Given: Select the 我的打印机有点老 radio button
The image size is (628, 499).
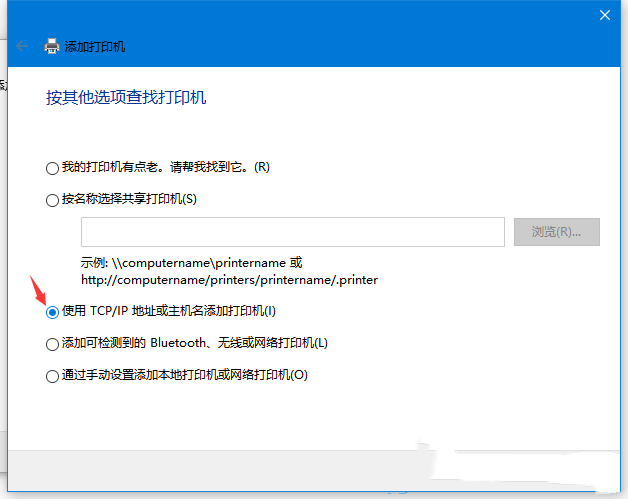Looking at the screenshot, I should coord(52,167).
